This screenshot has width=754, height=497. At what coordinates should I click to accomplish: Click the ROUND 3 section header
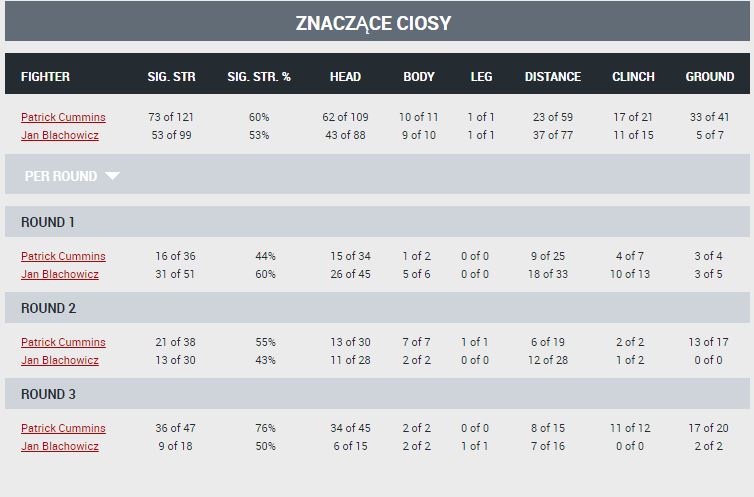click(x=377, y=394)
